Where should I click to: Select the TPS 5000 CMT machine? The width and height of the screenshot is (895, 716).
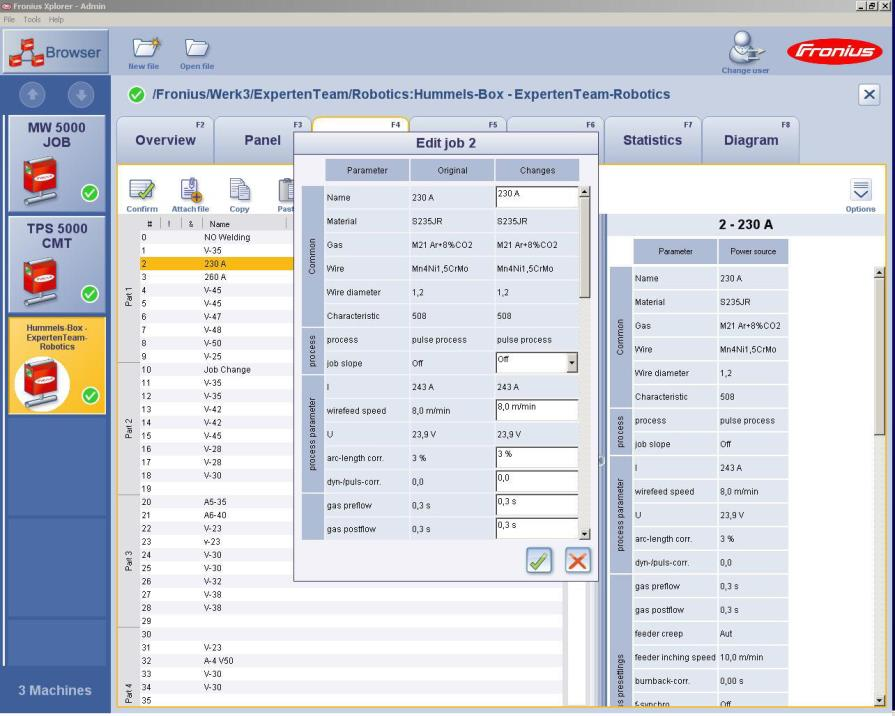click(x=57, y=264)
